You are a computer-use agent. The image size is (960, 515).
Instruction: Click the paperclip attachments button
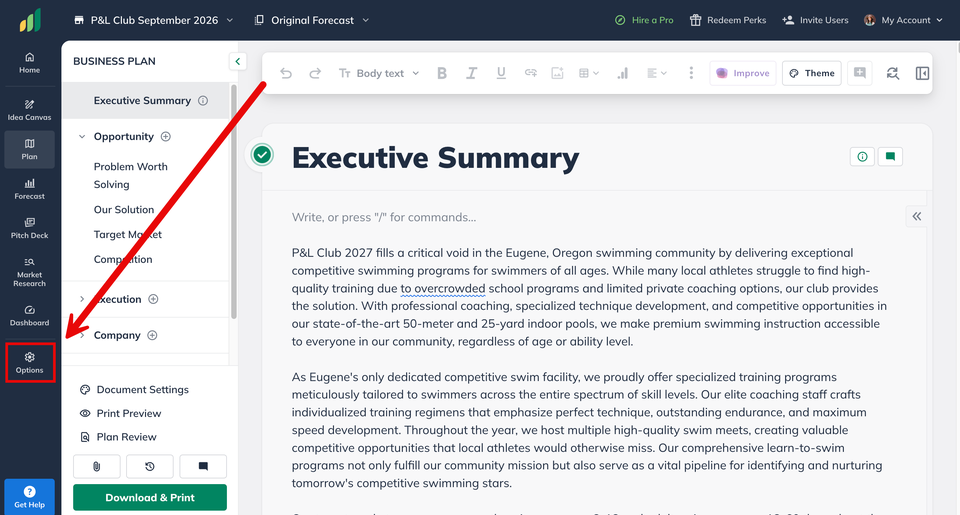pos(97,467)
